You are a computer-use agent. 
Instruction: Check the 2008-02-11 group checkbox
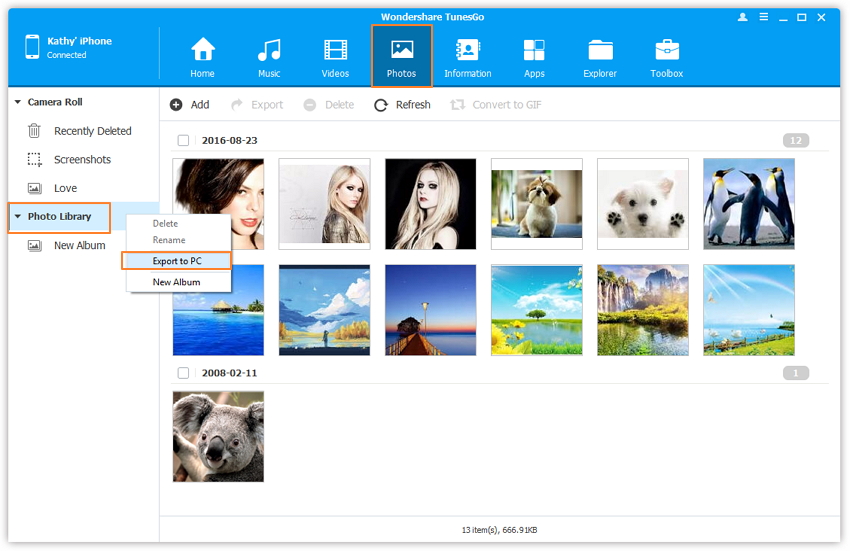pos(183,373)
